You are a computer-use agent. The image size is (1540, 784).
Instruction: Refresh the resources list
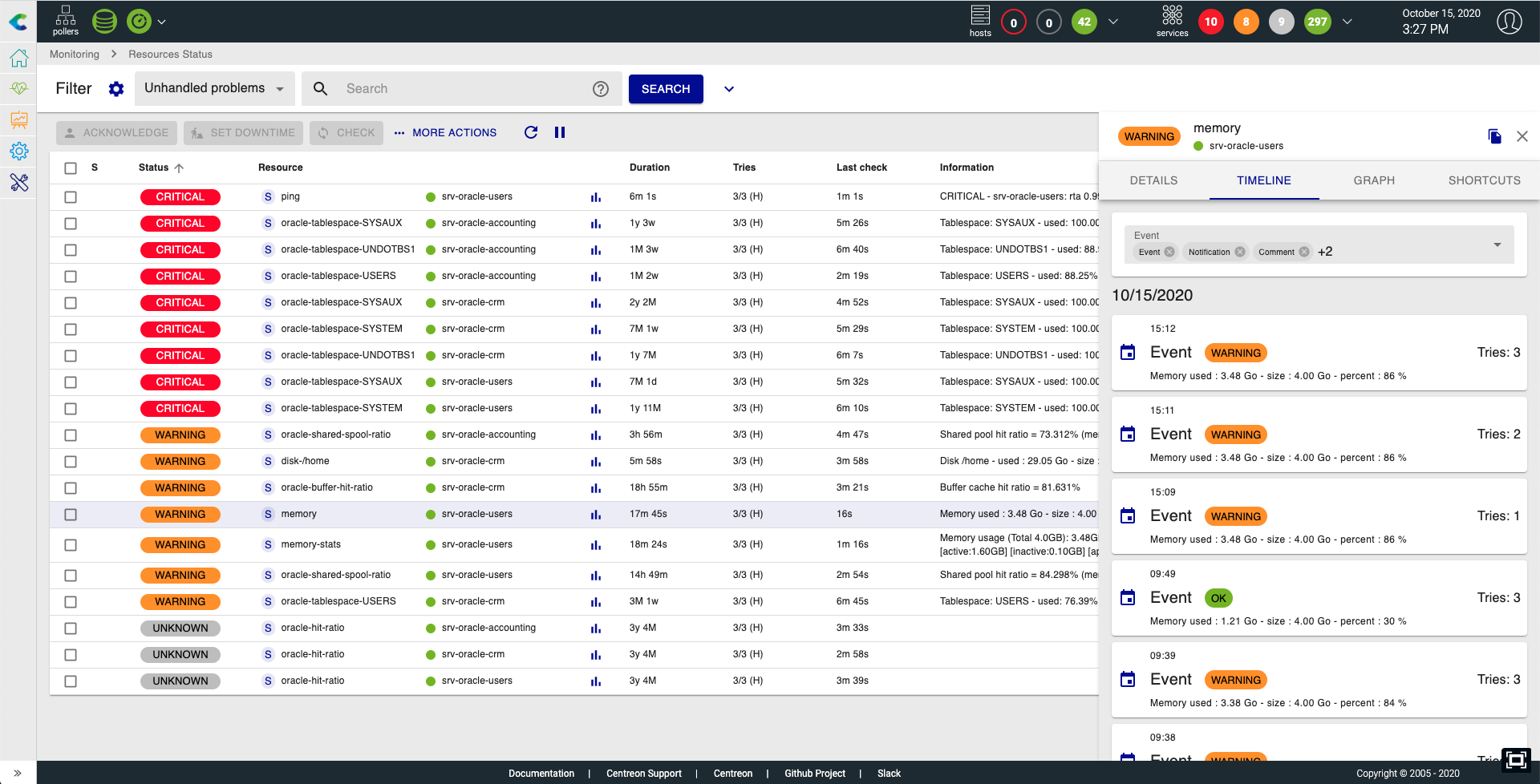click(531, 132)
